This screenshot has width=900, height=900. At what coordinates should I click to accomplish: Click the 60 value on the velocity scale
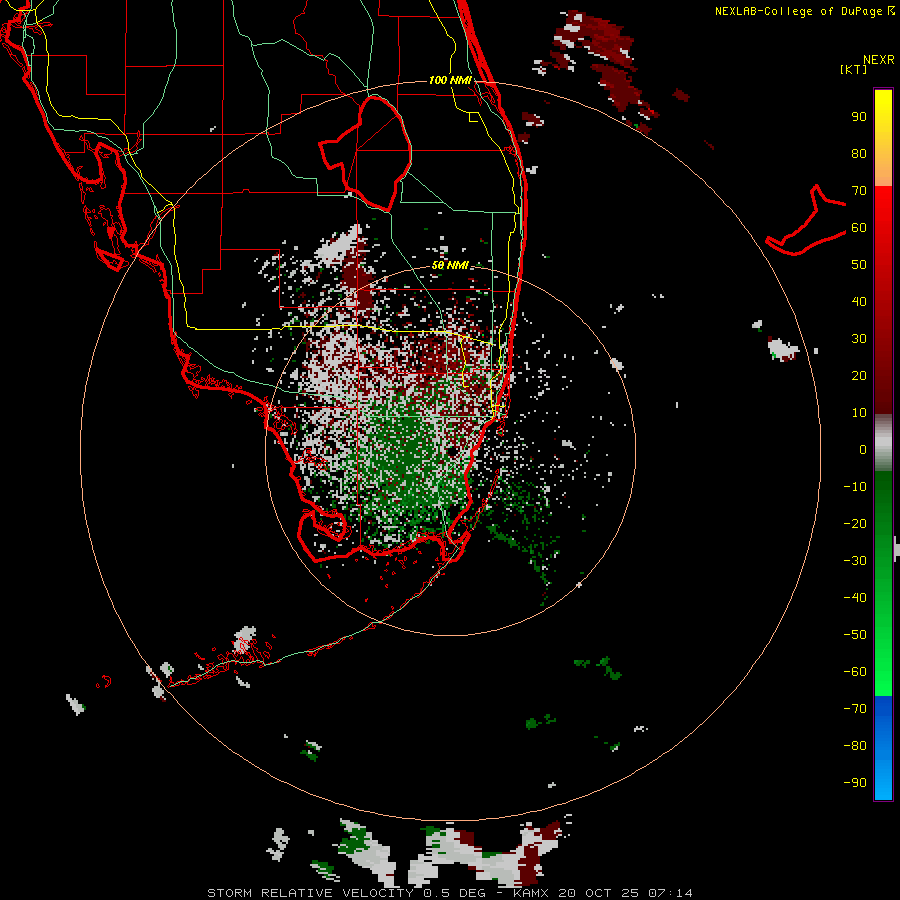pos(859,228)
